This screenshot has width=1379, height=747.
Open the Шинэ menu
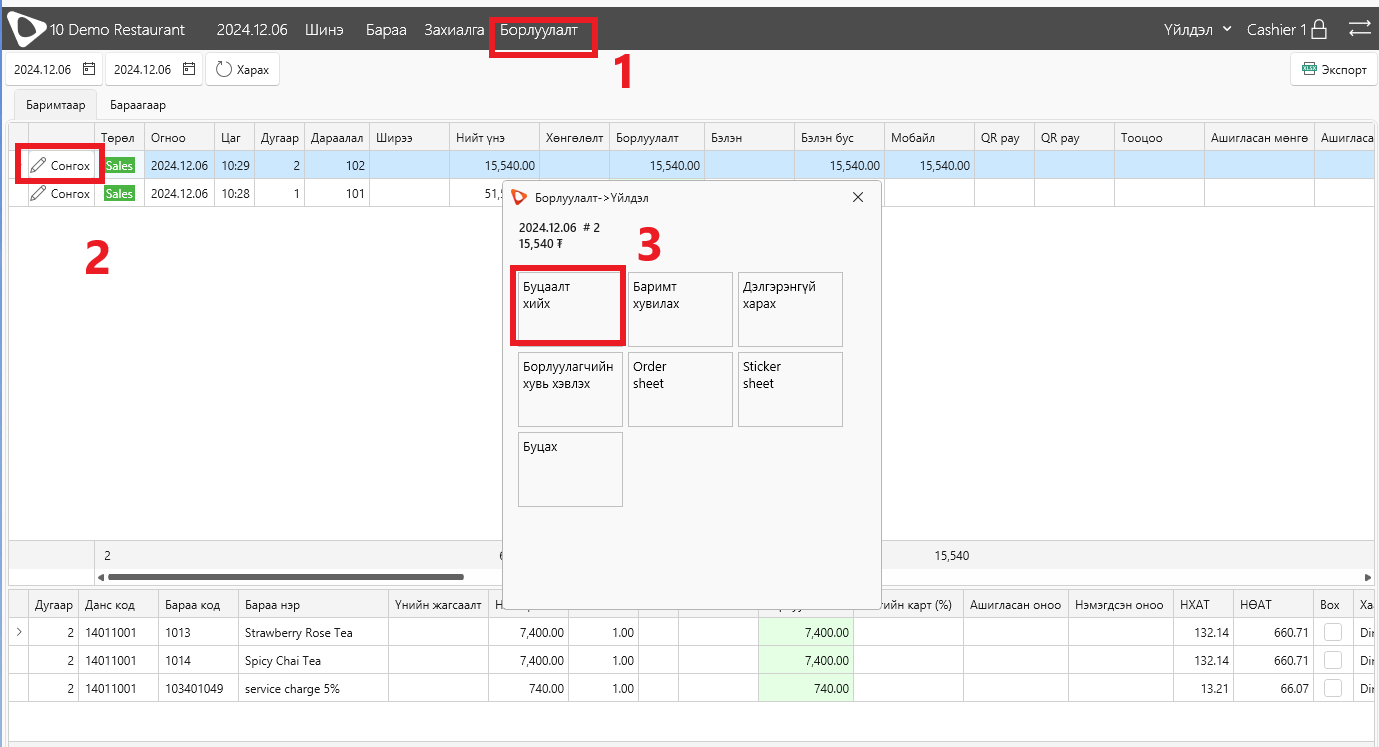(x=324, y=30)
